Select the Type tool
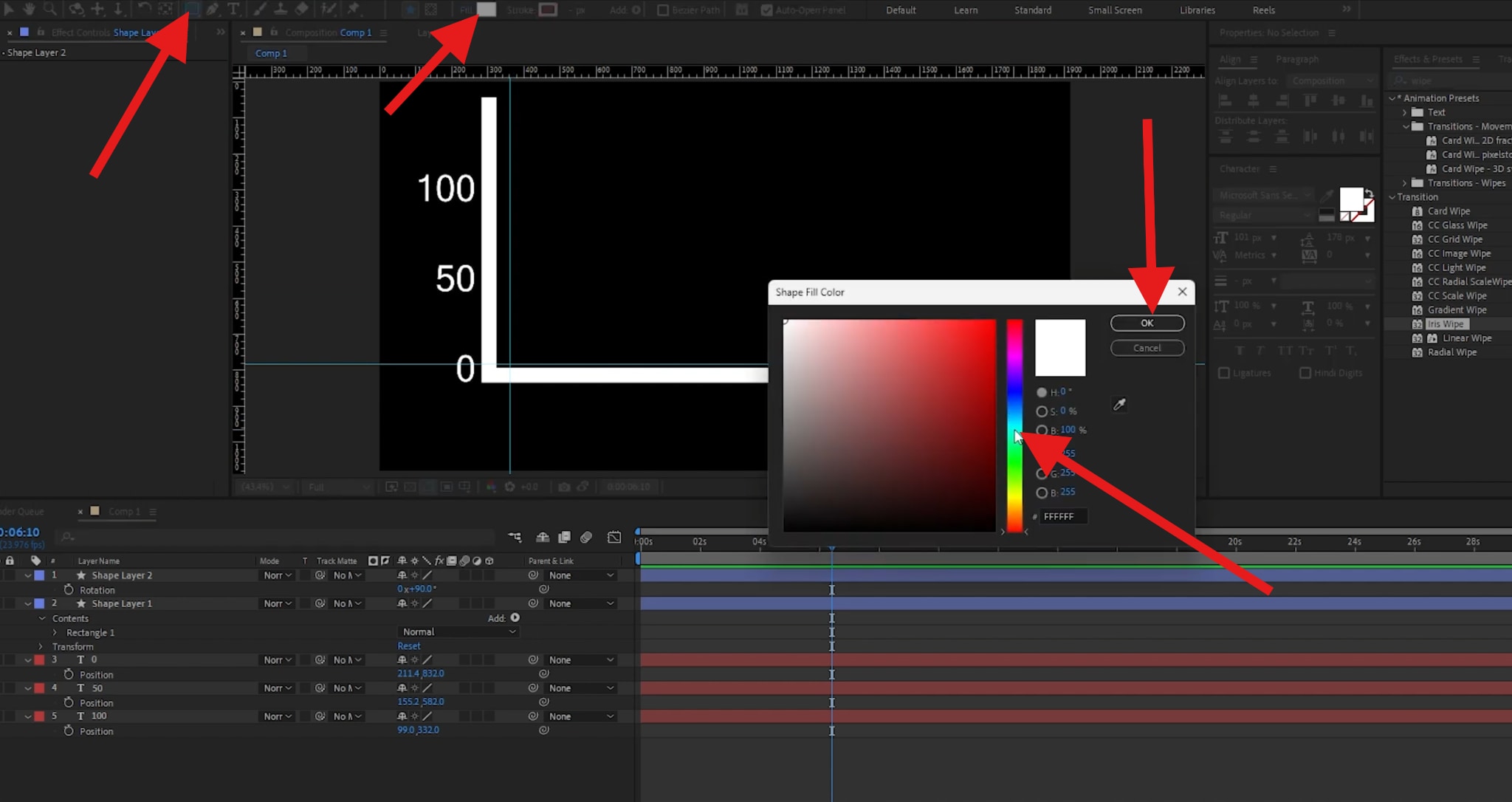Viewport: 1512px width, 802px height. (x=234, y=10)
